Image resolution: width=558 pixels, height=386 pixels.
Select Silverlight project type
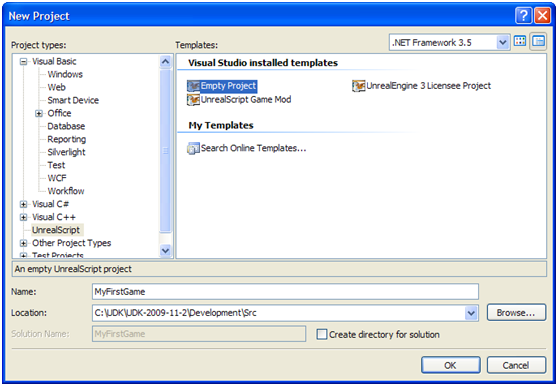coord(66,152)
